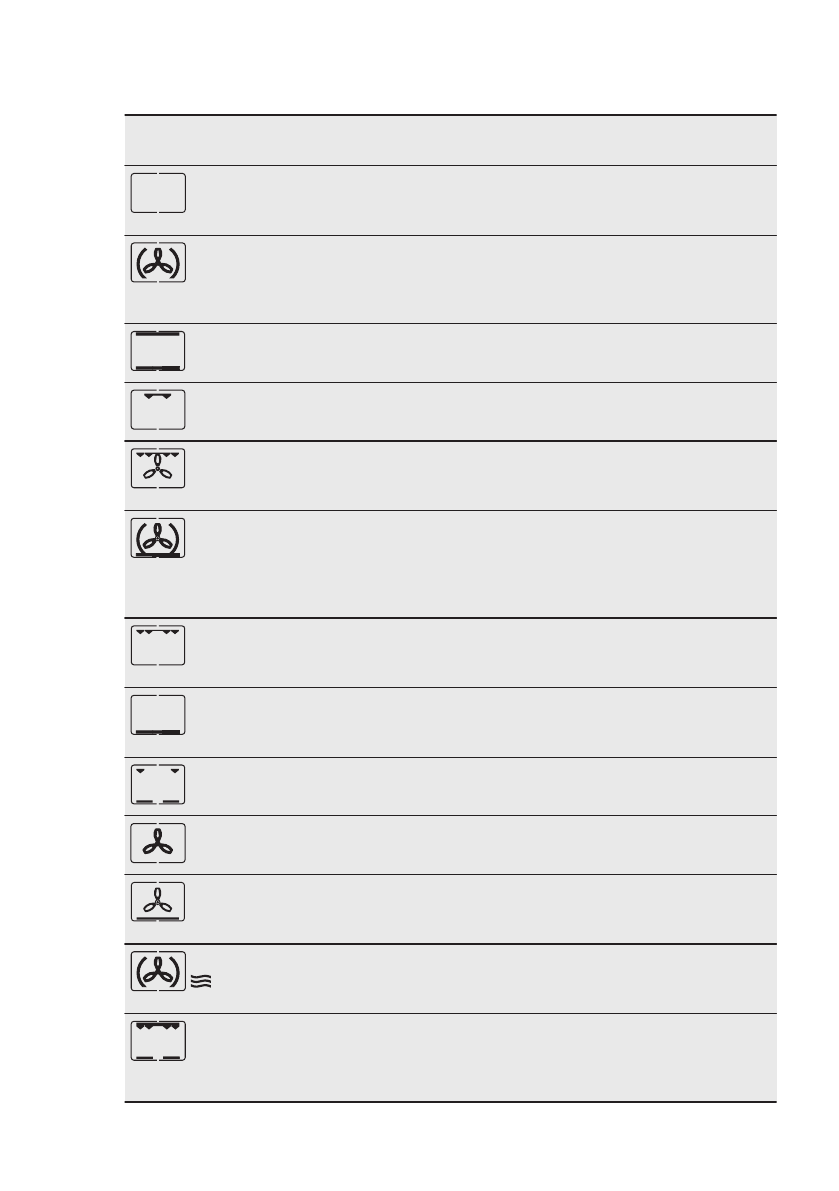Select the plain fan only icon
Viewport: 839px width, 1191px height.
(158, 844)
